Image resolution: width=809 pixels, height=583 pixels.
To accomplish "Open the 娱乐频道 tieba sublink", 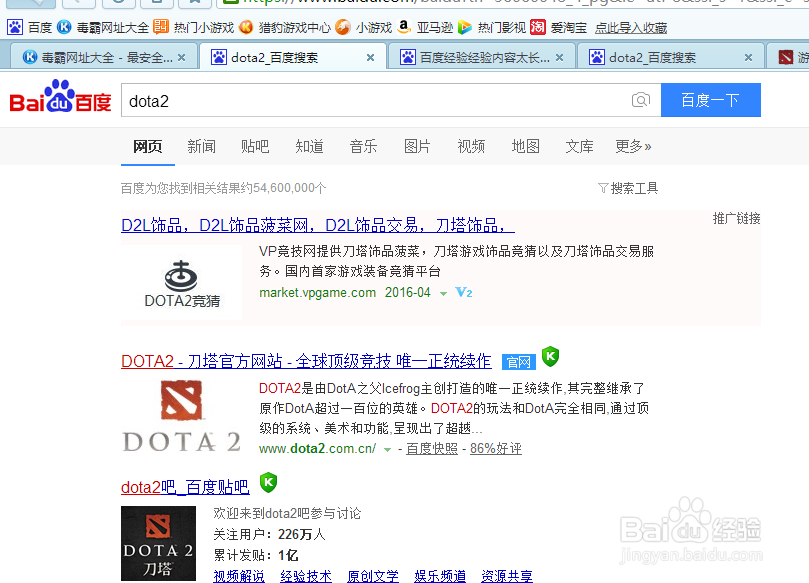I will tap(440, 576).
